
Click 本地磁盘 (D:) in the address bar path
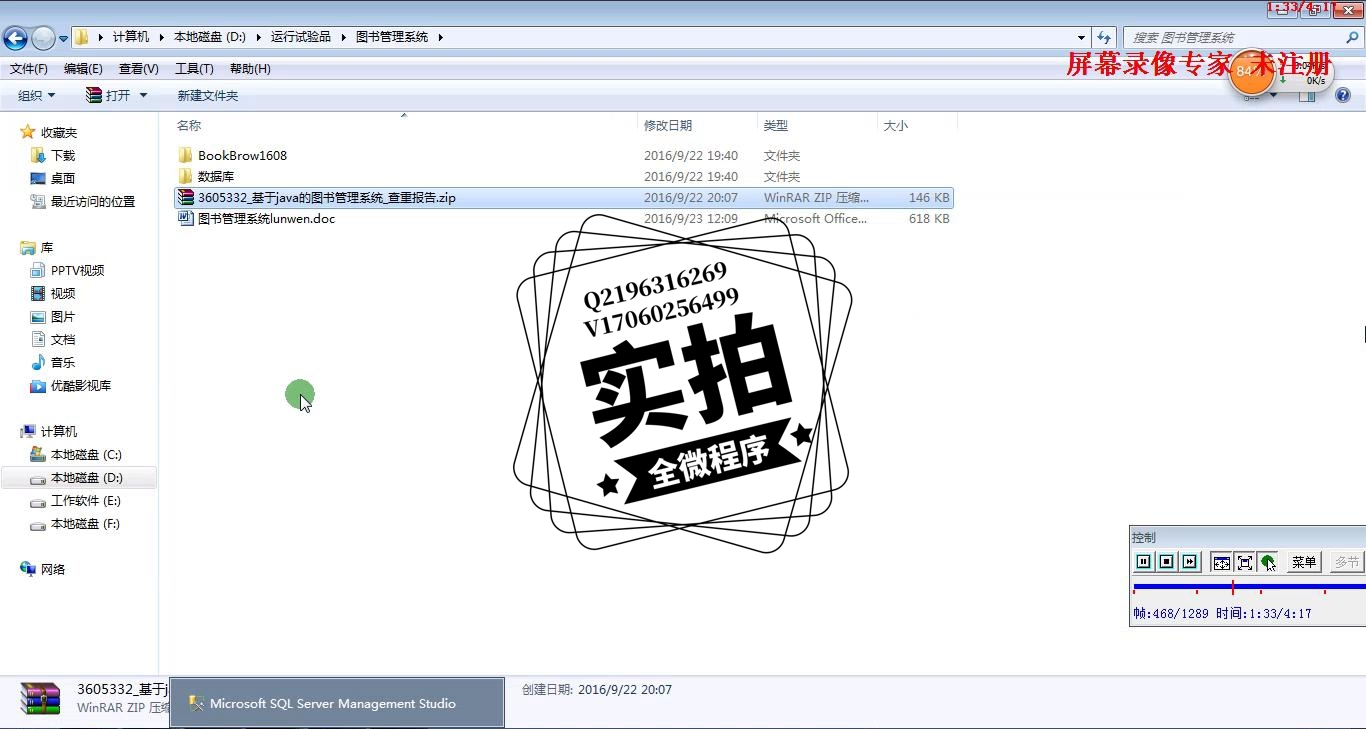coord(210,37)
